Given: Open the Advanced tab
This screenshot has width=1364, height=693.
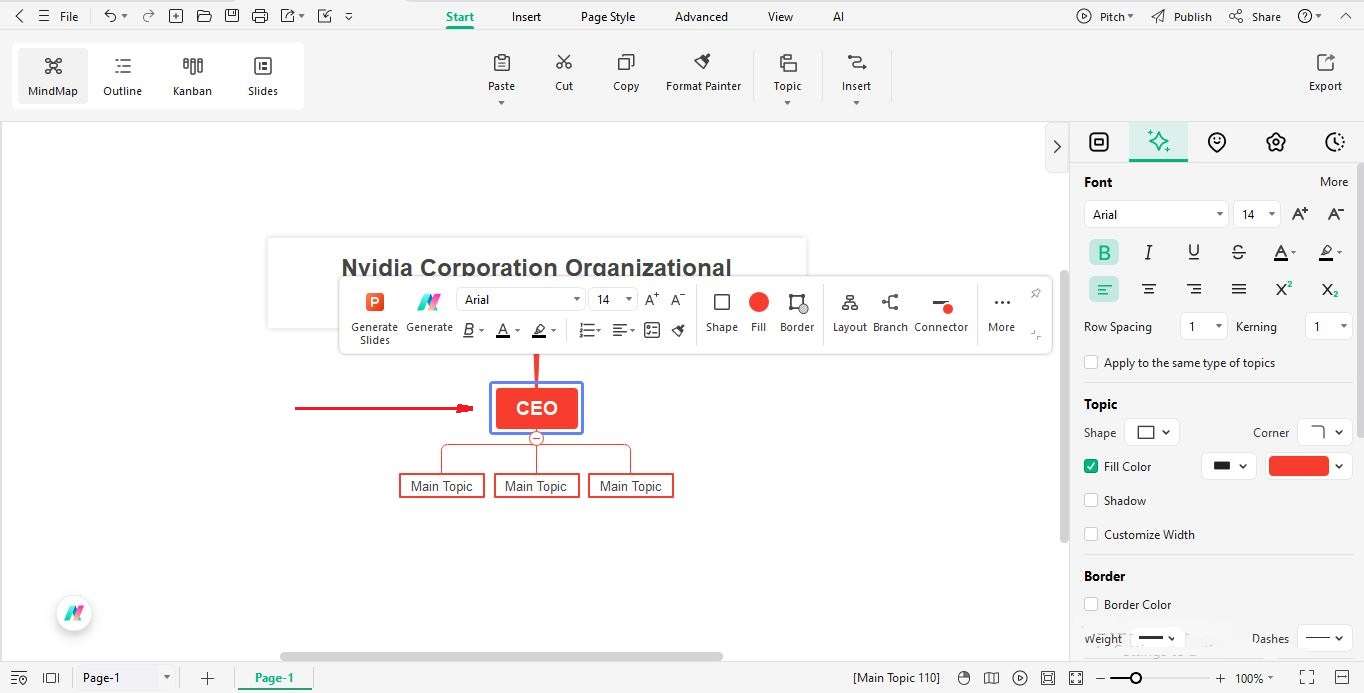Looking at the screenshot, I should point(701,17).
